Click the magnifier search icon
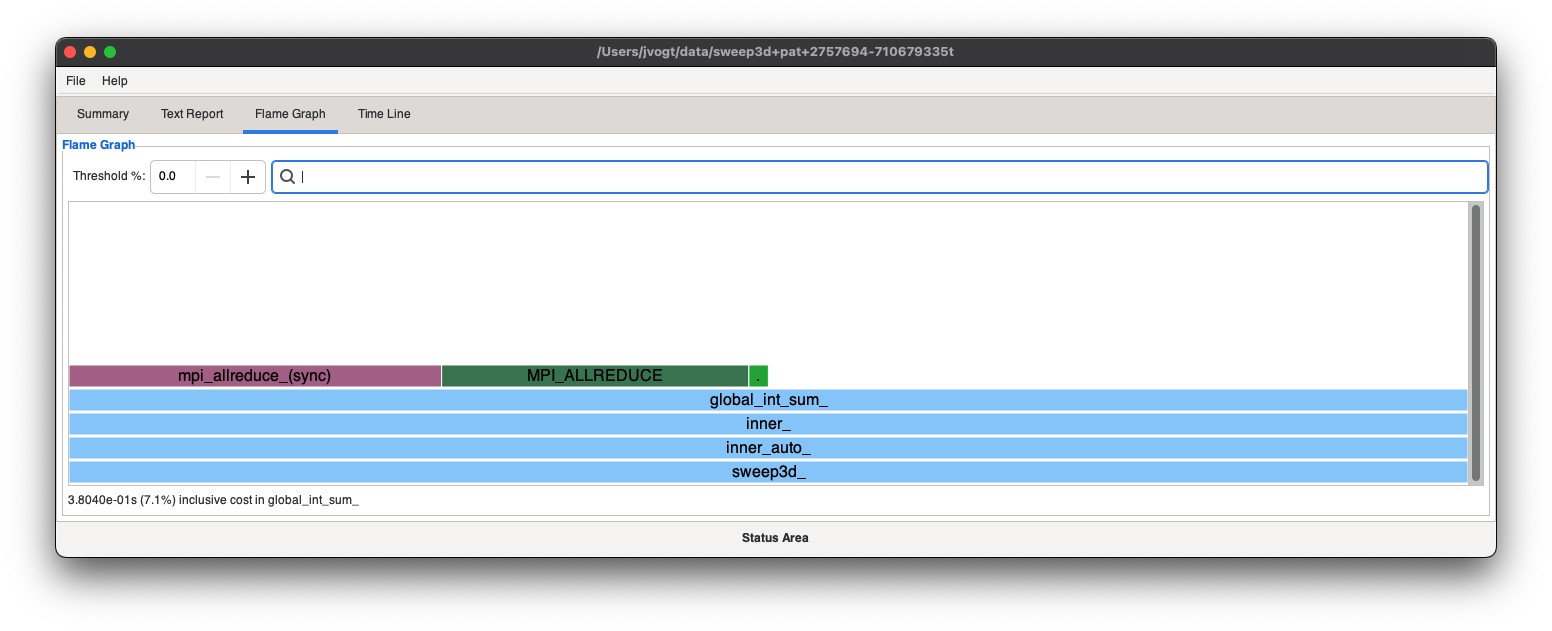 [287, 177]
